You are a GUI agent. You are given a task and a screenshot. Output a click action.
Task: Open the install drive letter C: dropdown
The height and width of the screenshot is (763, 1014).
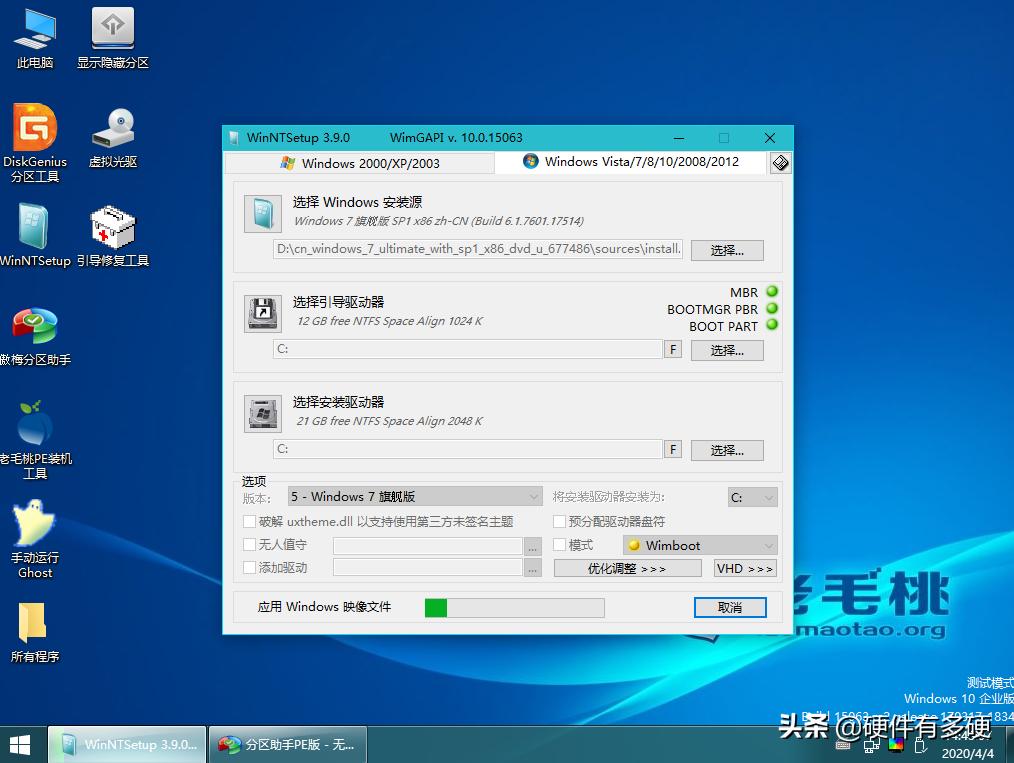coord(752,496)
